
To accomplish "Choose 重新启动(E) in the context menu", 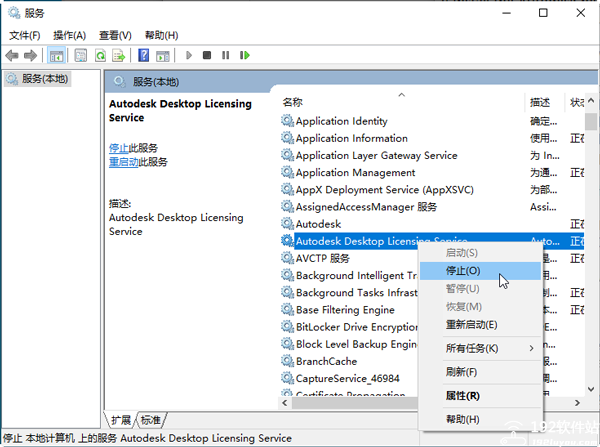I will (480, 325).
